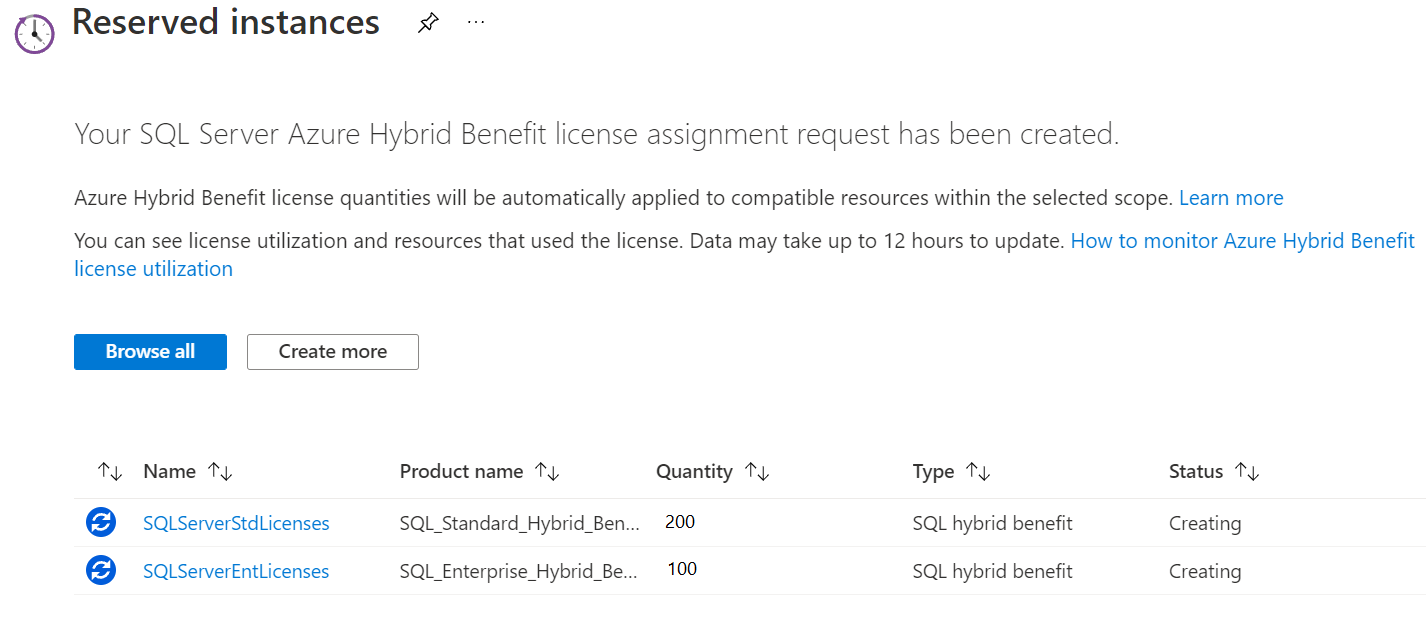Open How to monitor Azure Hybrid Benefit link
The width and height of the screenshot is (1428, 629).
(x=1242, y=241)
